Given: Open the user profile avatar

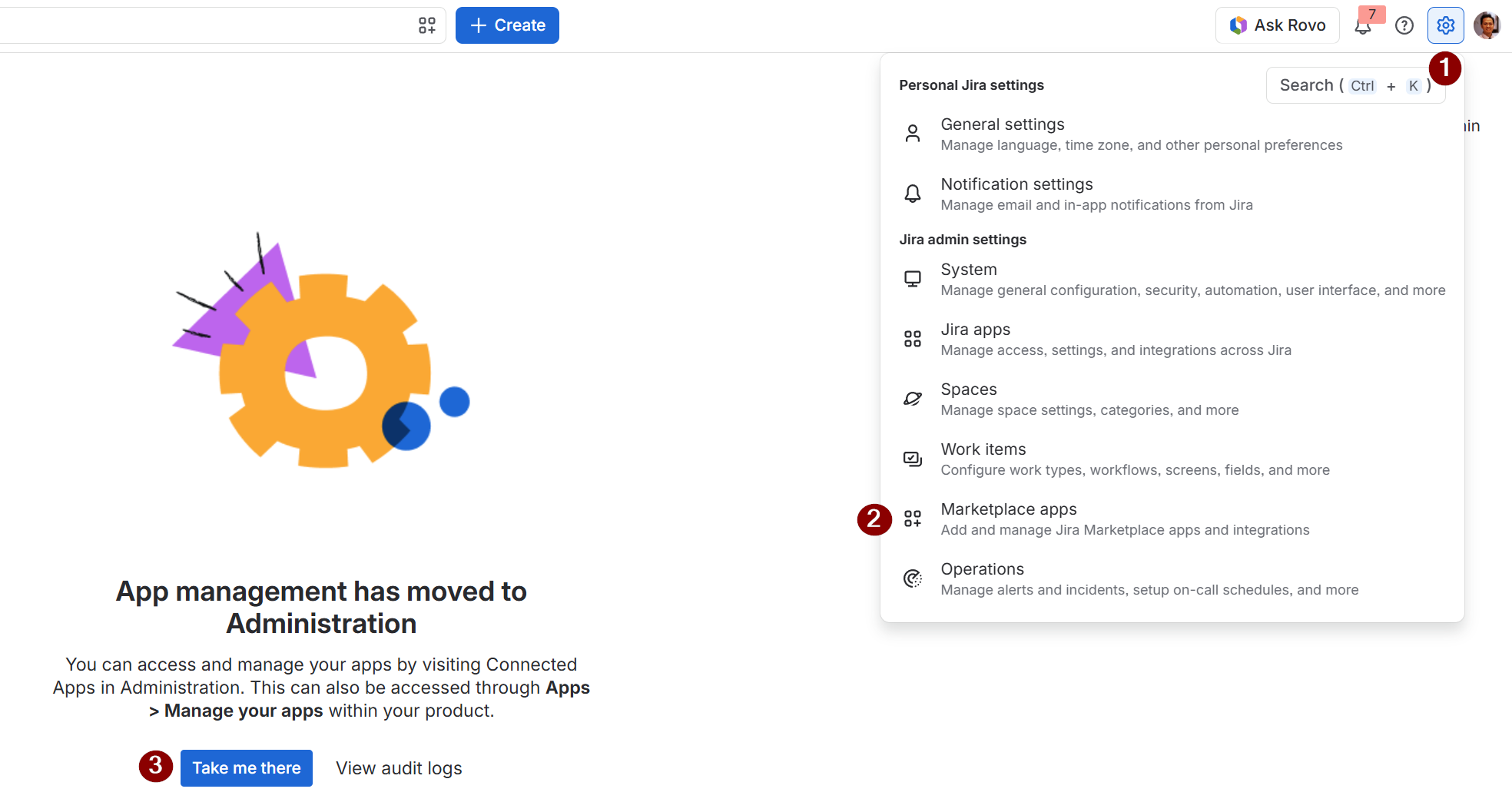Looking at the screenshot, I should [x=1487, y=25].
